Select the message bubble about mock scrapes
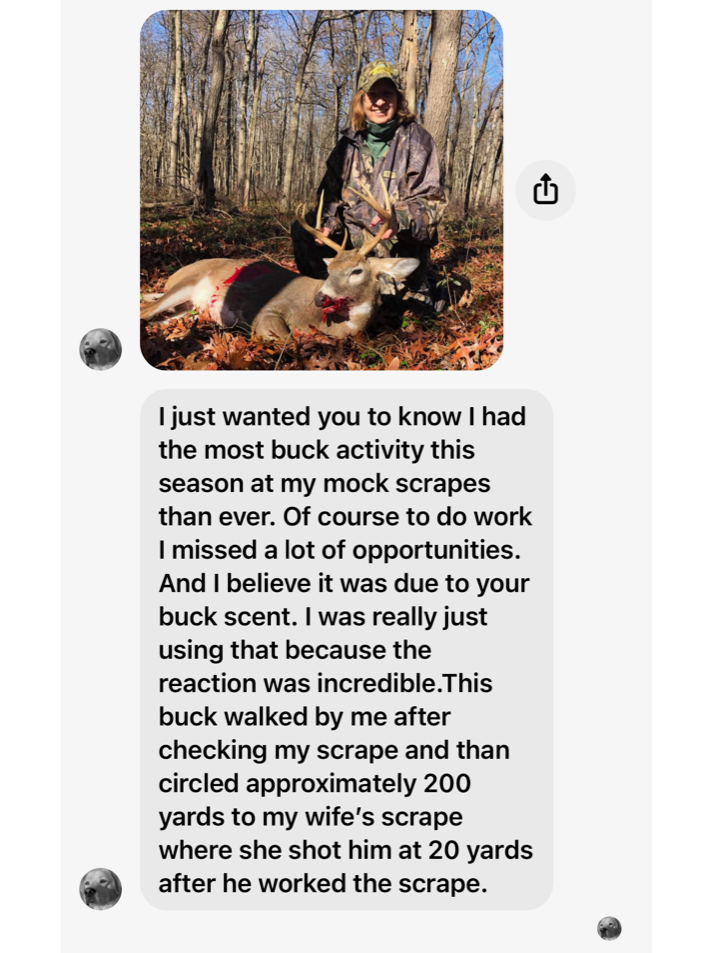This screenshot has height=953, width=714. (x=346, y=649)
